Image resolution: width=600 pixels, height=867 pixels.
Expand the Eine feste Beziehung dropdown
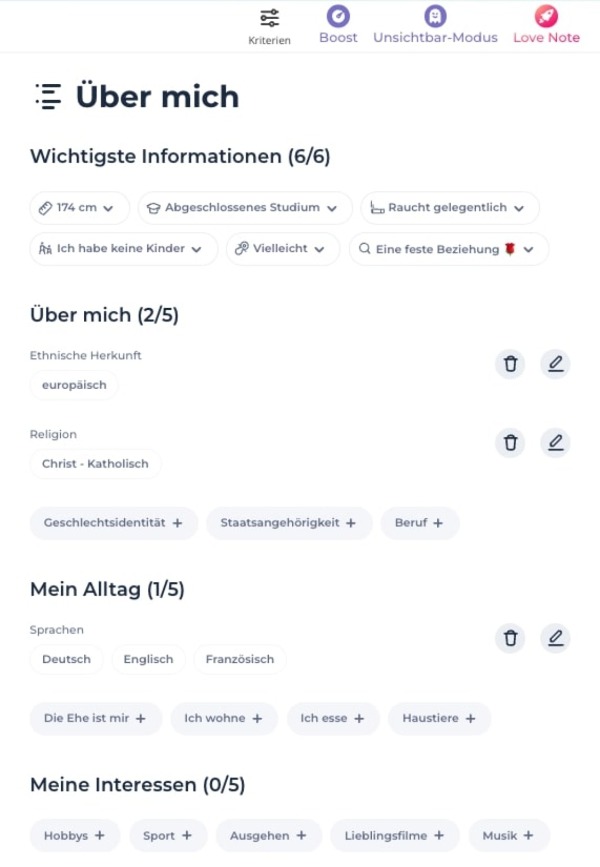coord(448,249)
